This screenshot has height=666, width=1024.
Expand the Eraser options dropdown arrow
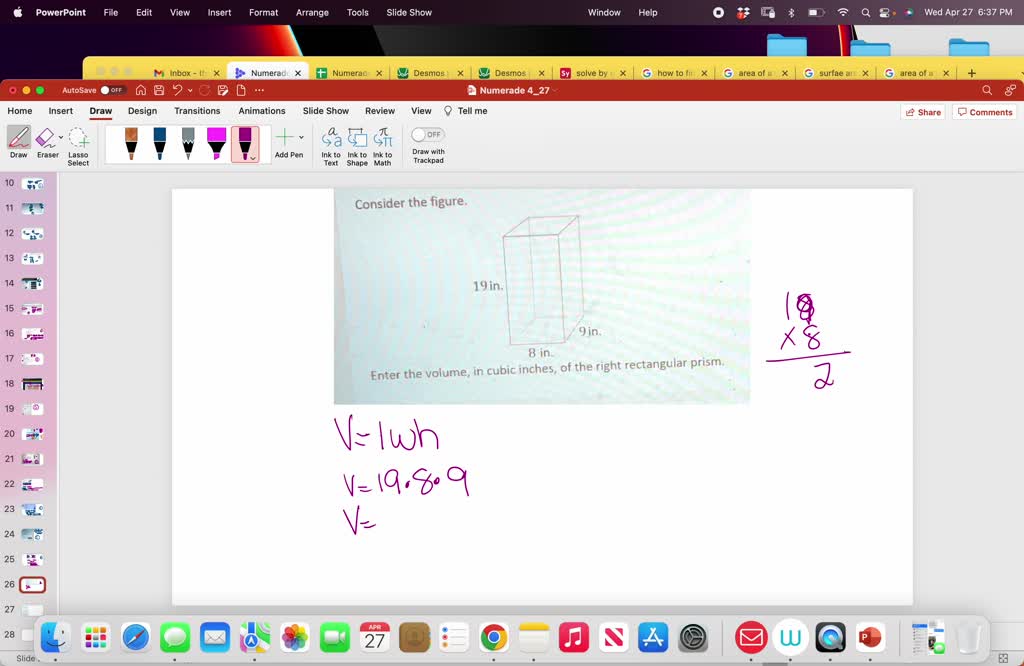click(x=61, y=137)
